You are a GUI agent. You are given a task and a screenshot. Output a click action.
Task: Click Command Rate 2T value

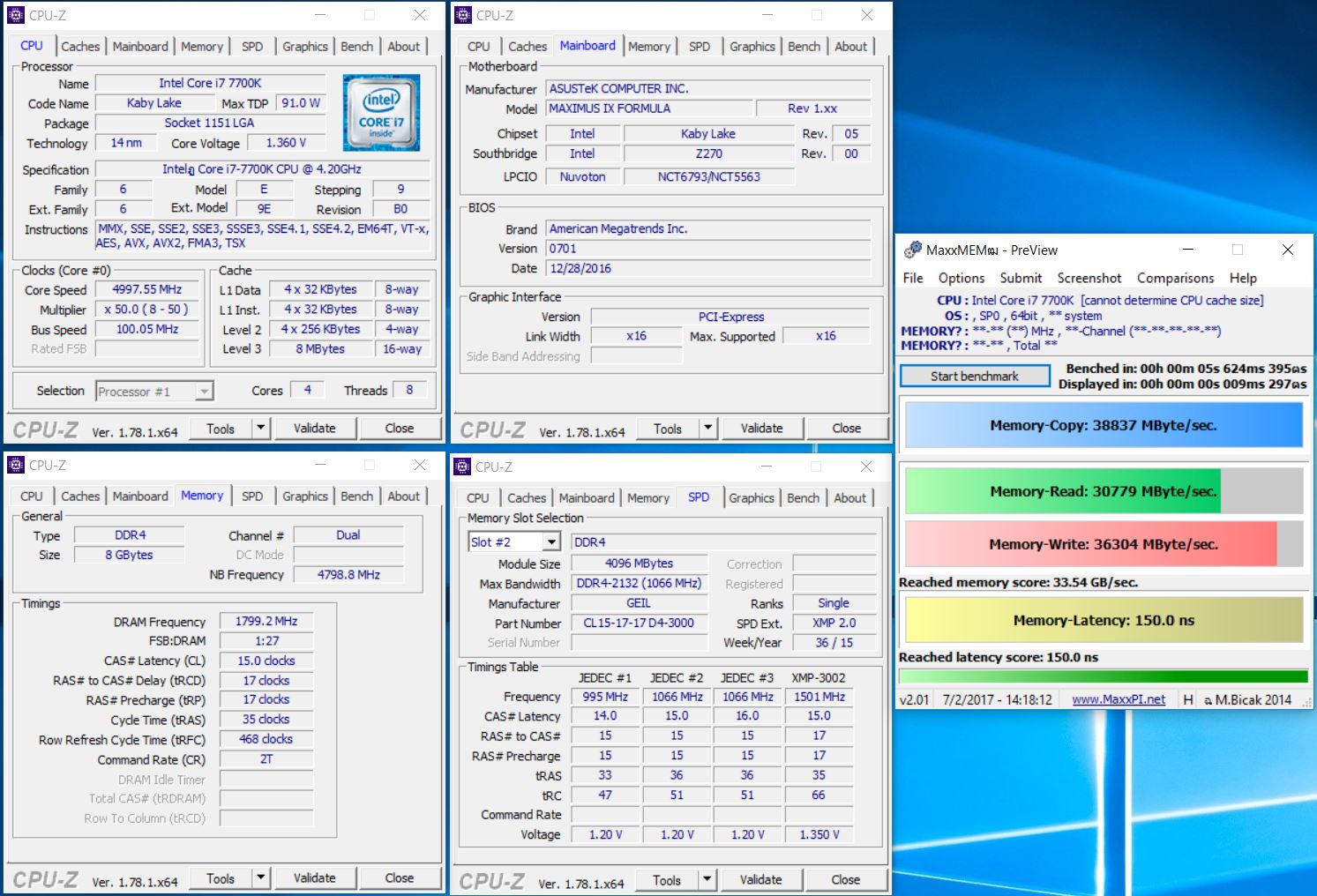click(x=266, y=759)
